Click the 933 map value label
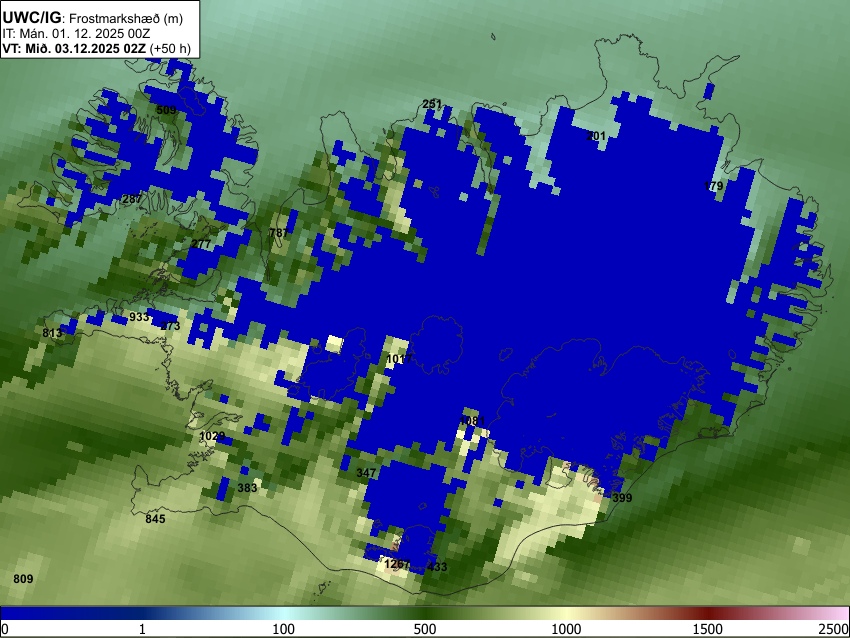Image resolution: width=850 pixels, height=638 pixels. click(x=139, y=317)
